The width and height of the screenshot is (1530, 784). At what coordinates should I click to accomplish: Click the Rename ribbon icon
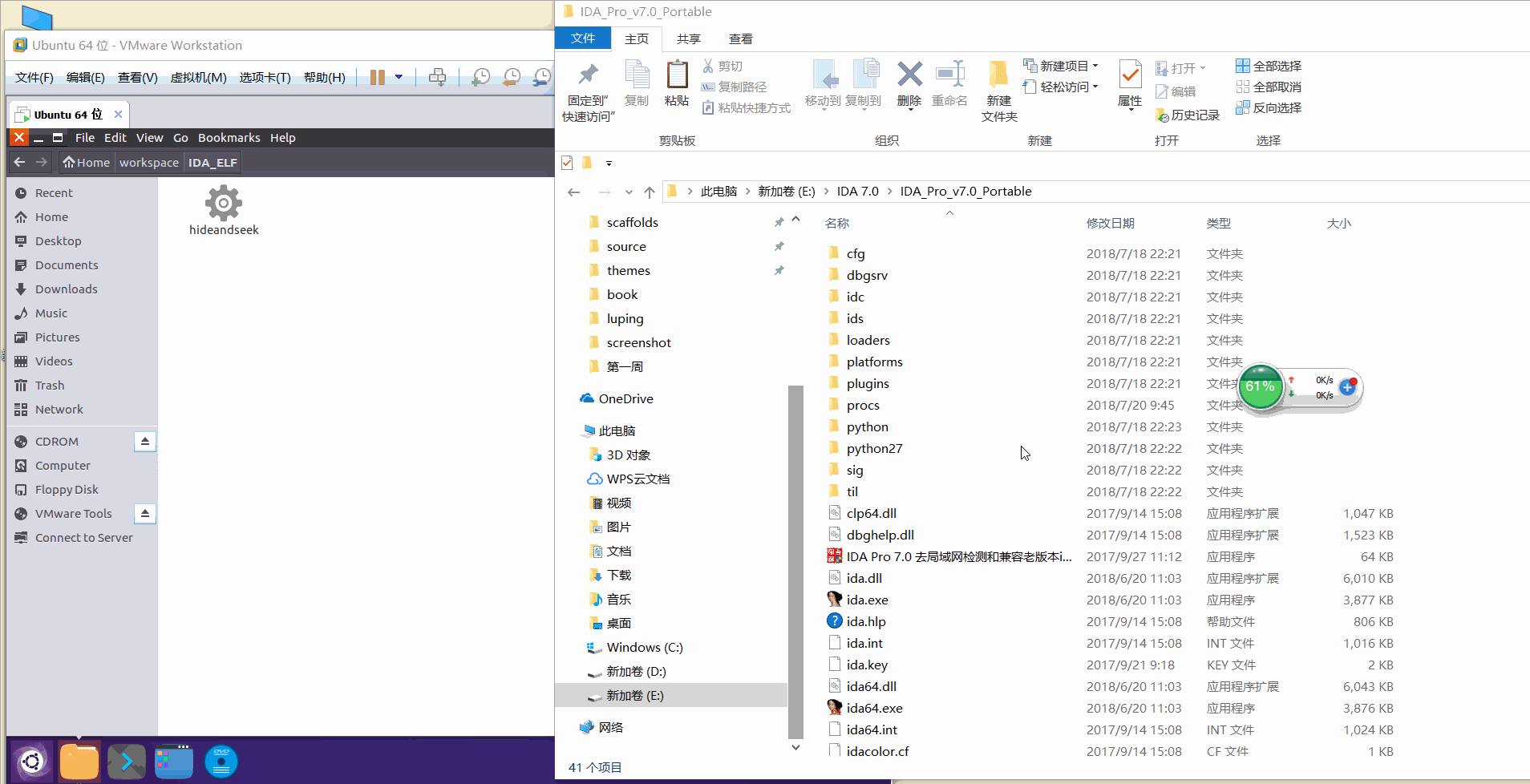coord(949,75)
